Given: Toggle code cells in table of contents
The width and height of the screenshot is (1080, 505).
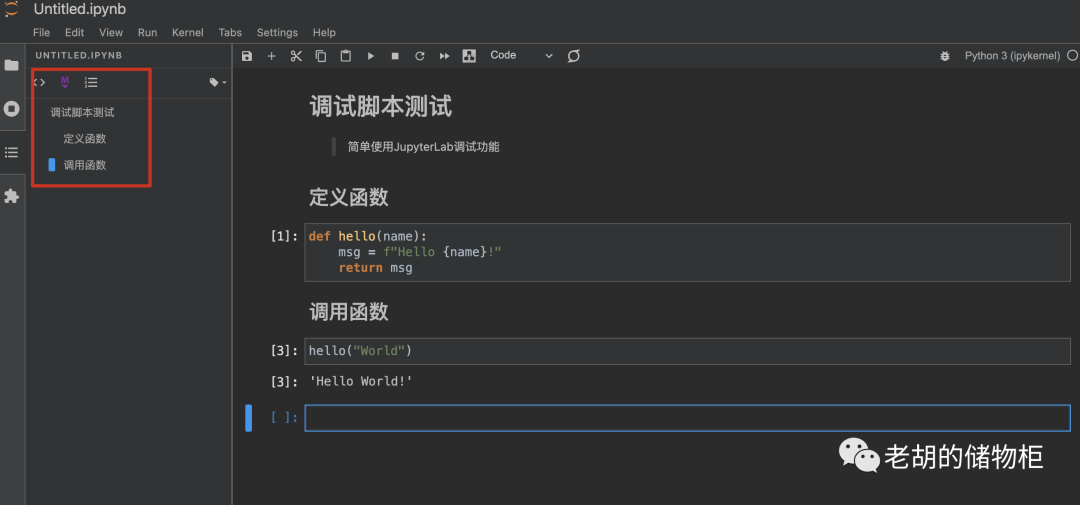Looking at the screenshot, I should click(40, 82).
